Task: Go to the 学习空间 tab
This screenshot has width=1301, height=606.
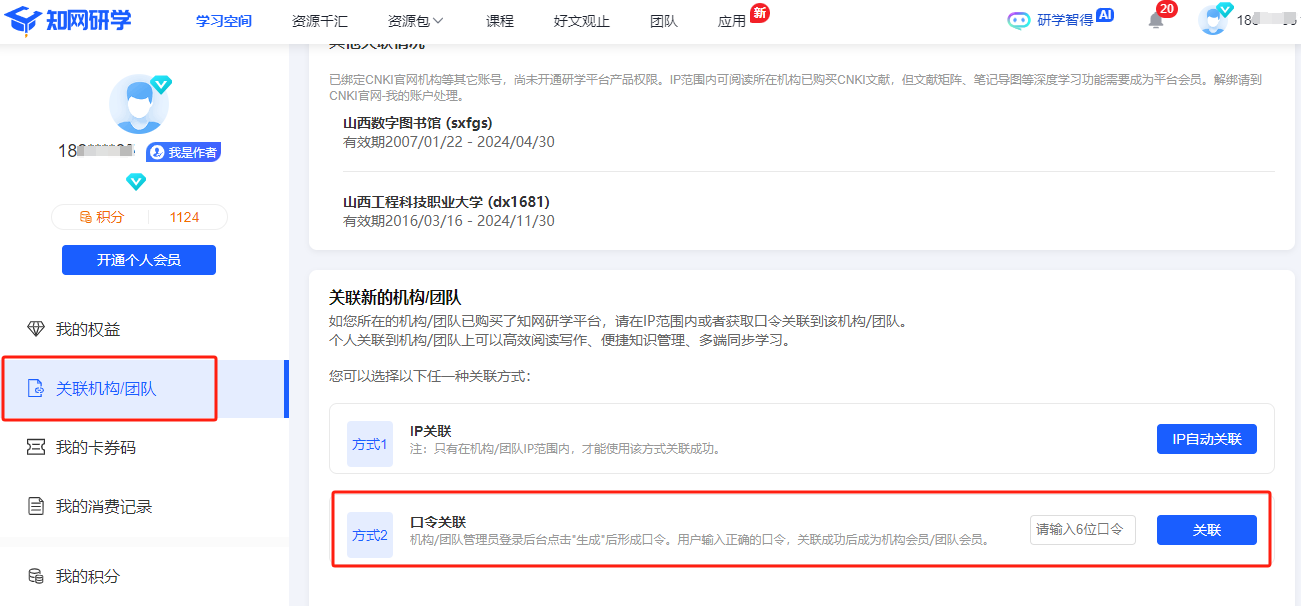Action: 224,21
